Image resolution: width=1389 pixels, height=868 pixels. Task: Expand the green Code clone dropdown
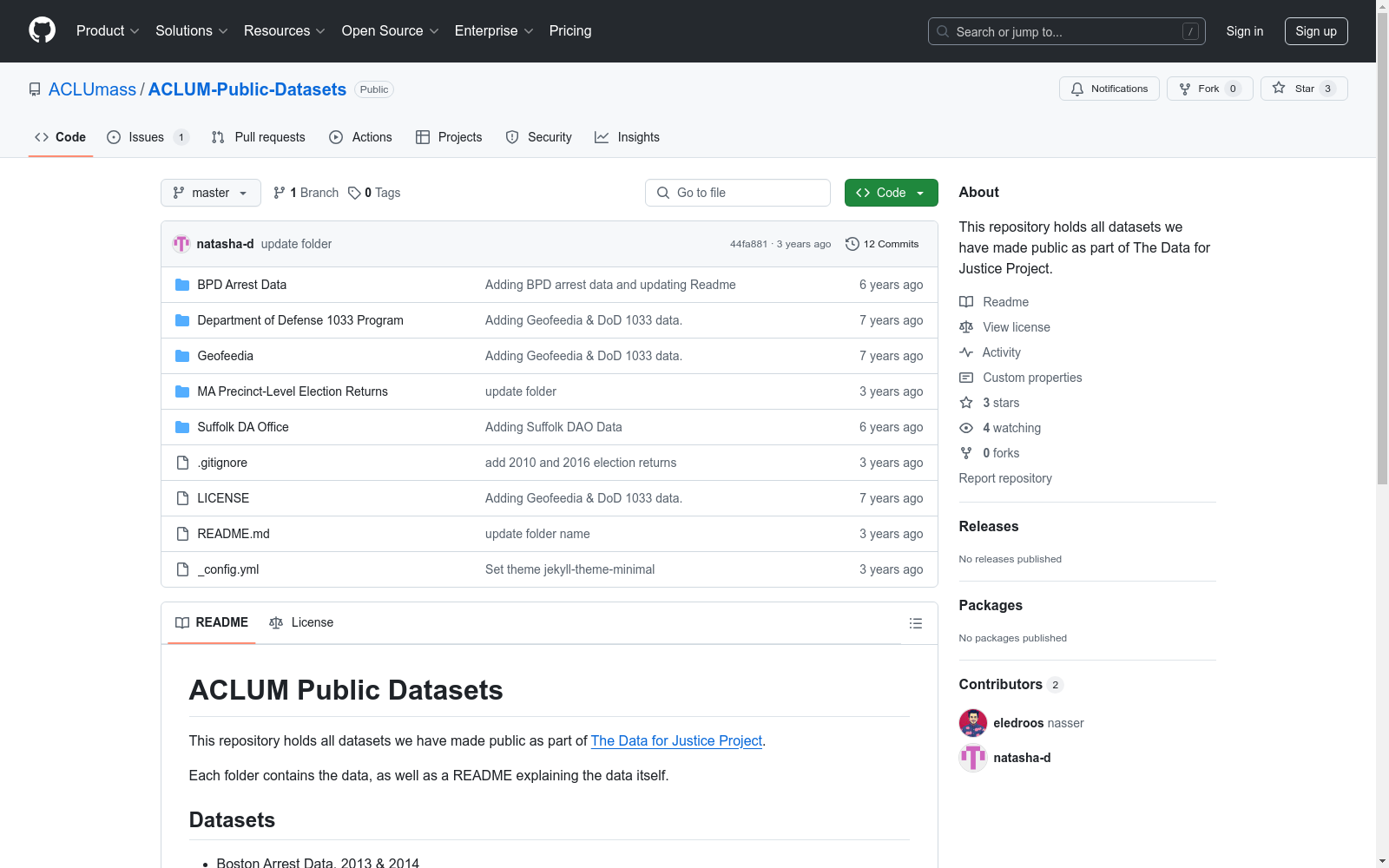pos(891,193)
